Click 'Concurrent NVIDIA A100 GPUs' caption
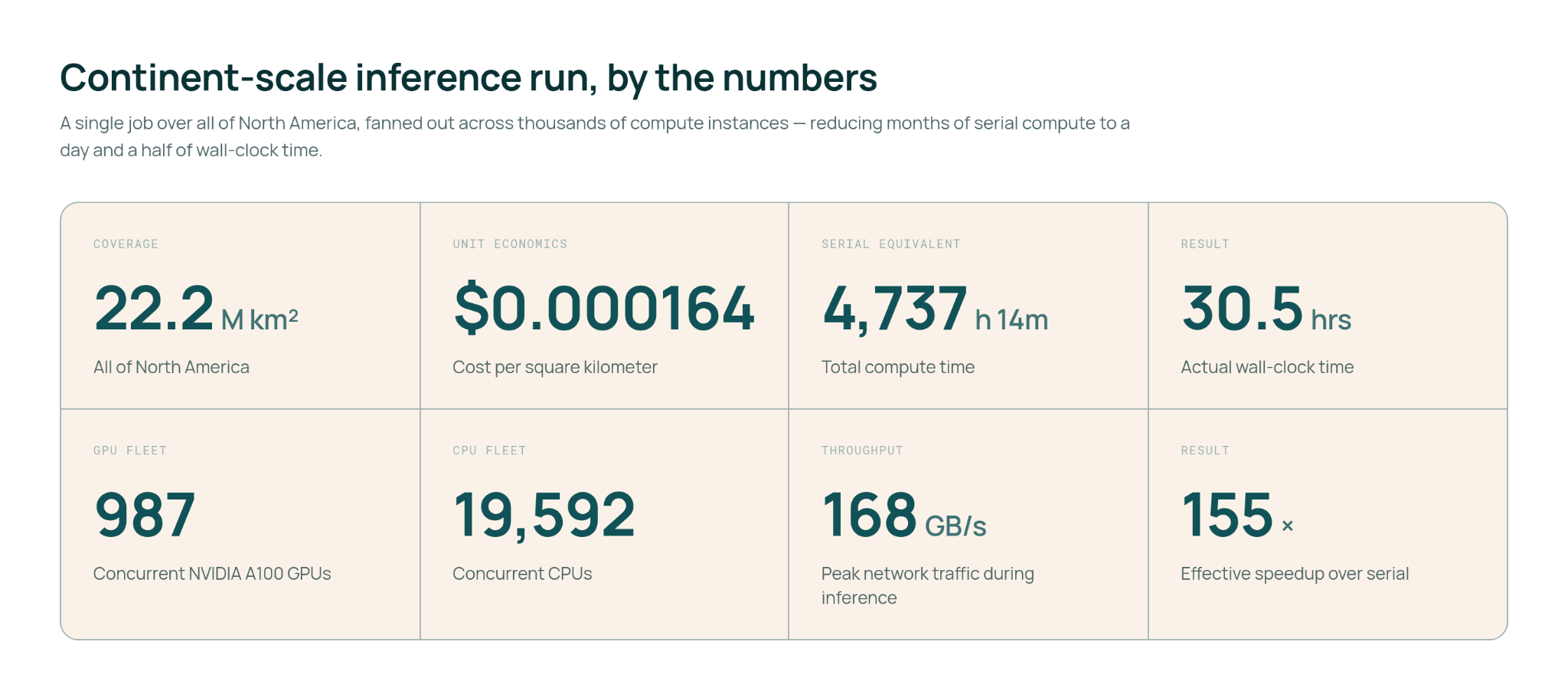Viewport: 1568px width, 691px height. pos(212,574)
